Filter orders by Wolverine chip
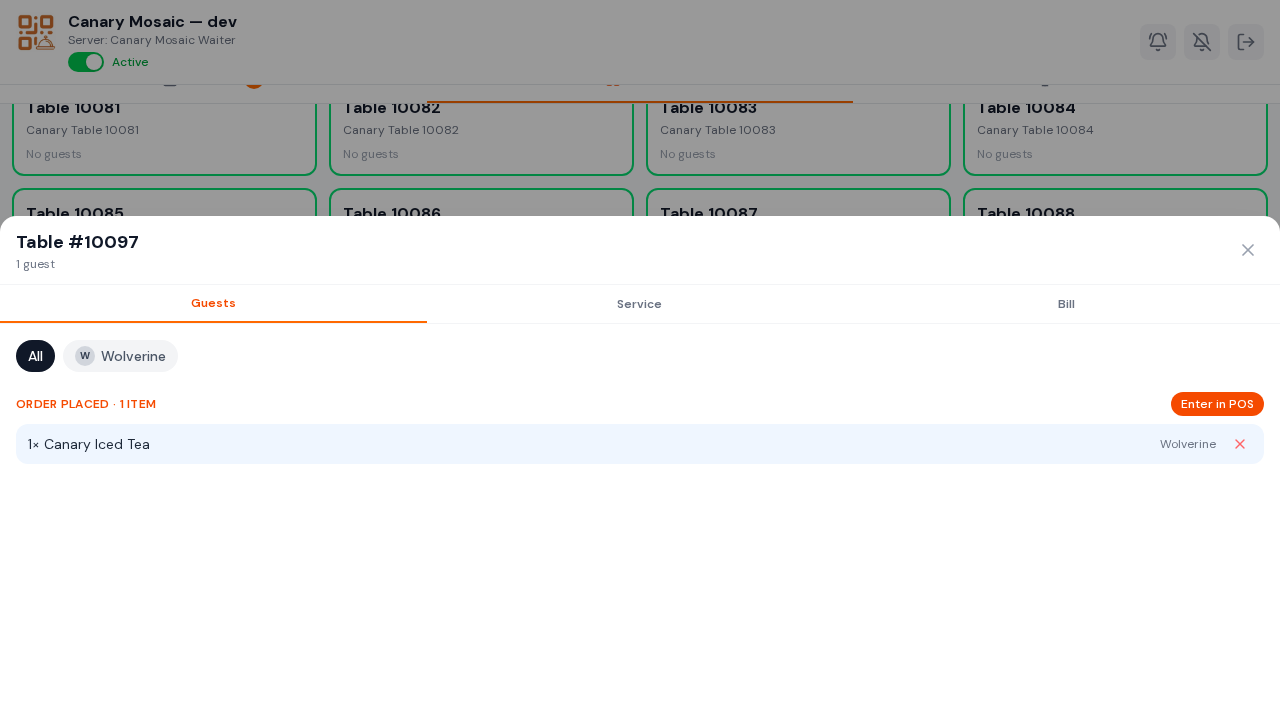Viewport: 1280px width, 720px height. click(120, 356)
